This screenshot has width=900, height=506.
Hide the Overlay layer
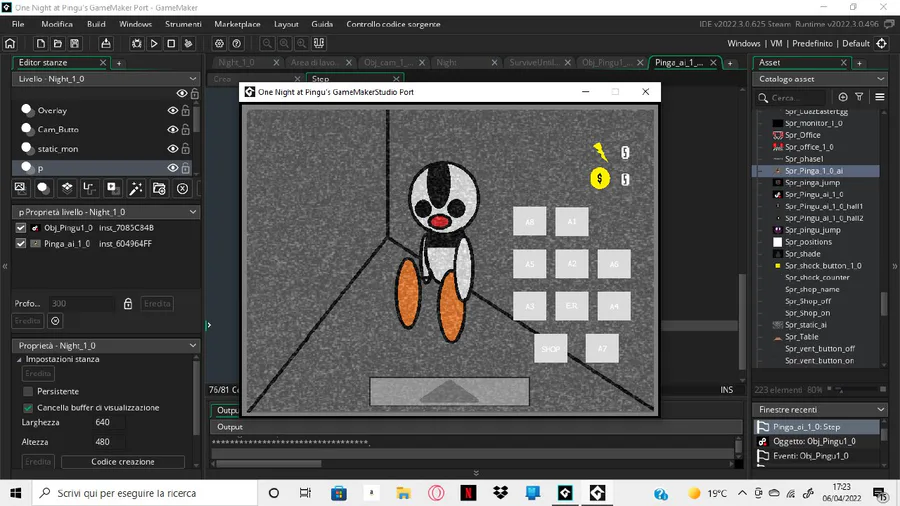pos(172,110)
